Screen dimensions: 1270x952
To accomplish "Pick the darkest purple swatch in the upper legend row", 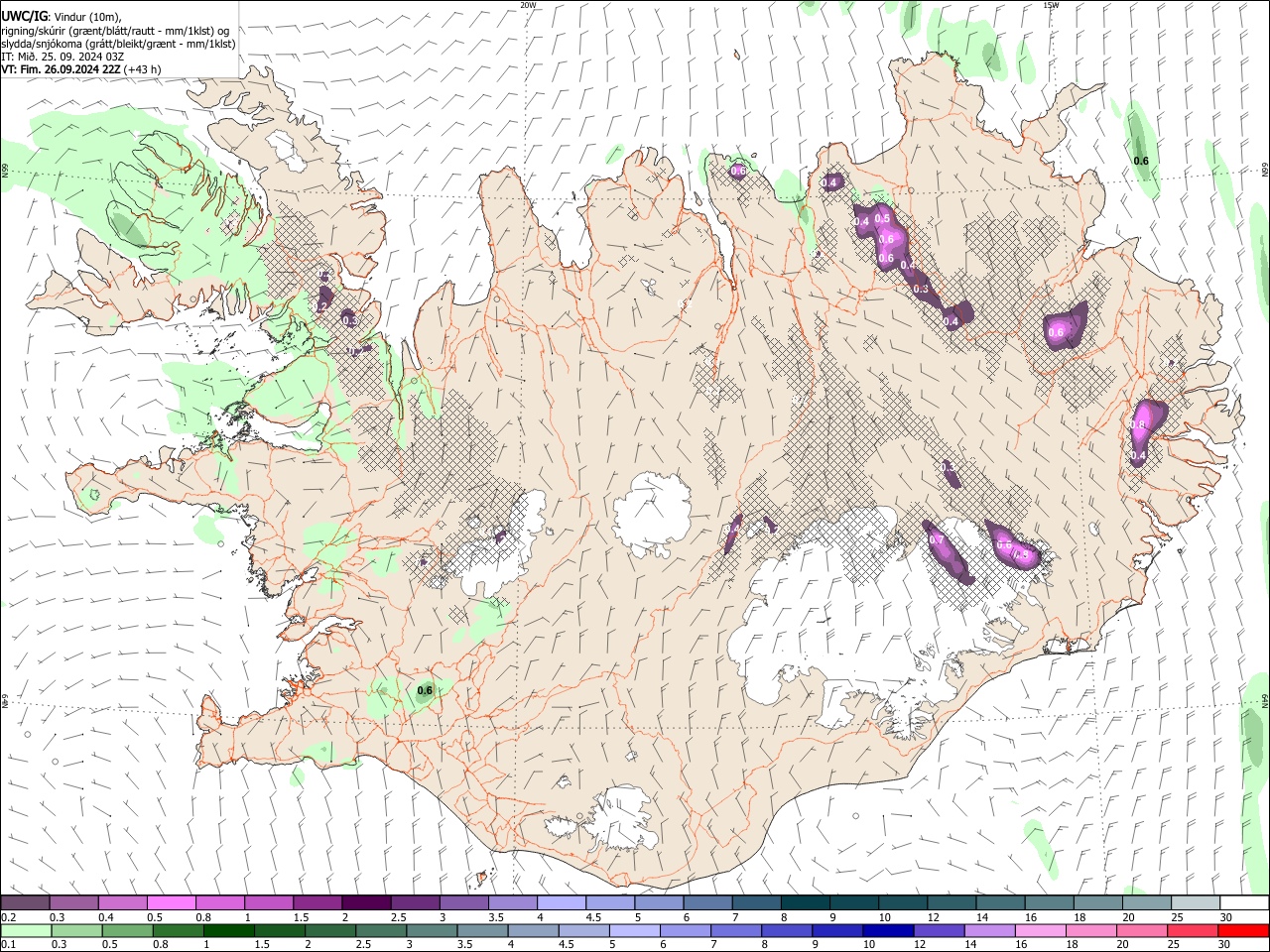I will pos(365,903).
